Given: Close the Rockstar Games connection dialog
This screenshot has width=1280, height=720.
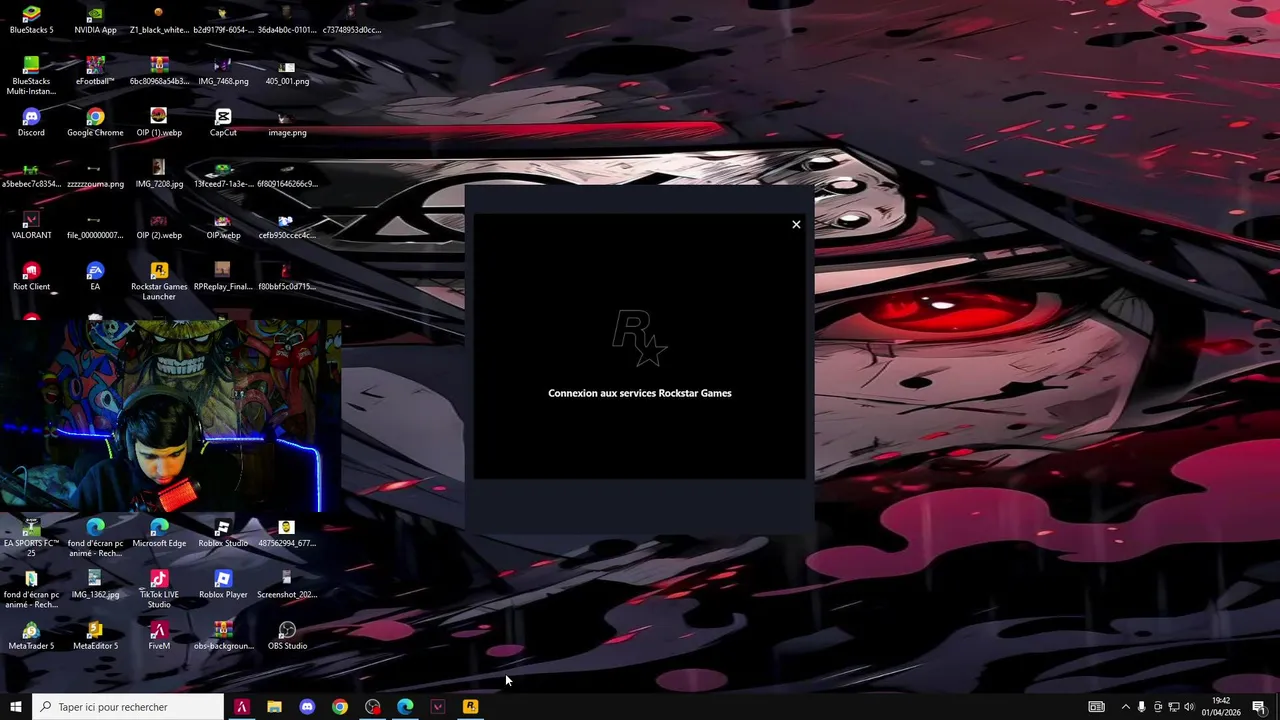Looking at the screenshot, I should point(796,224).
